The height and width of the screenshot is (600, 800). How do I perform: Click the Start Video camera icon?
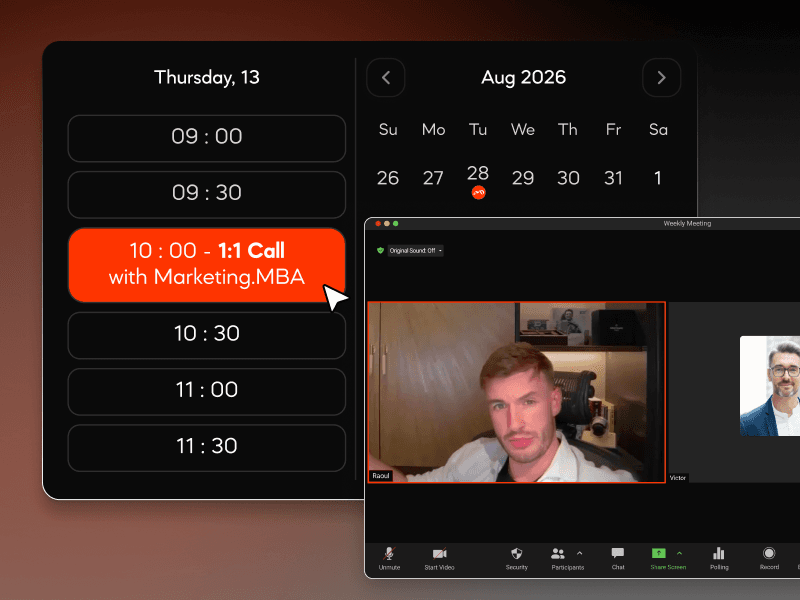pos(439,554)
